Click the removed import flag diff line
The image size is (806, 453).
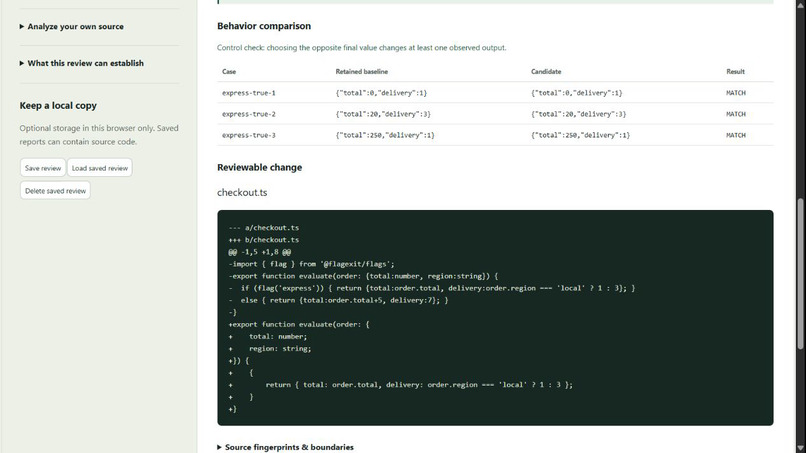click(x=312, y=264)
